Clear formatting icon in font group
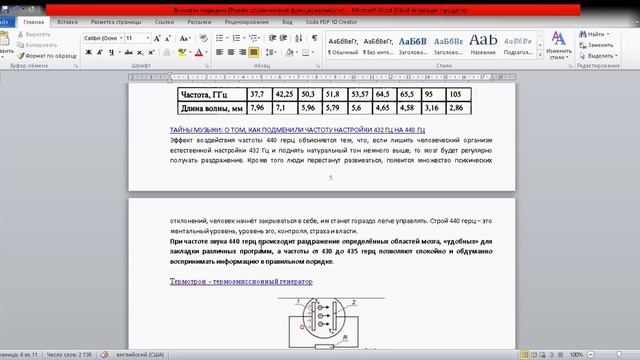This screenshot has height=360, width=640. (203, 38)
